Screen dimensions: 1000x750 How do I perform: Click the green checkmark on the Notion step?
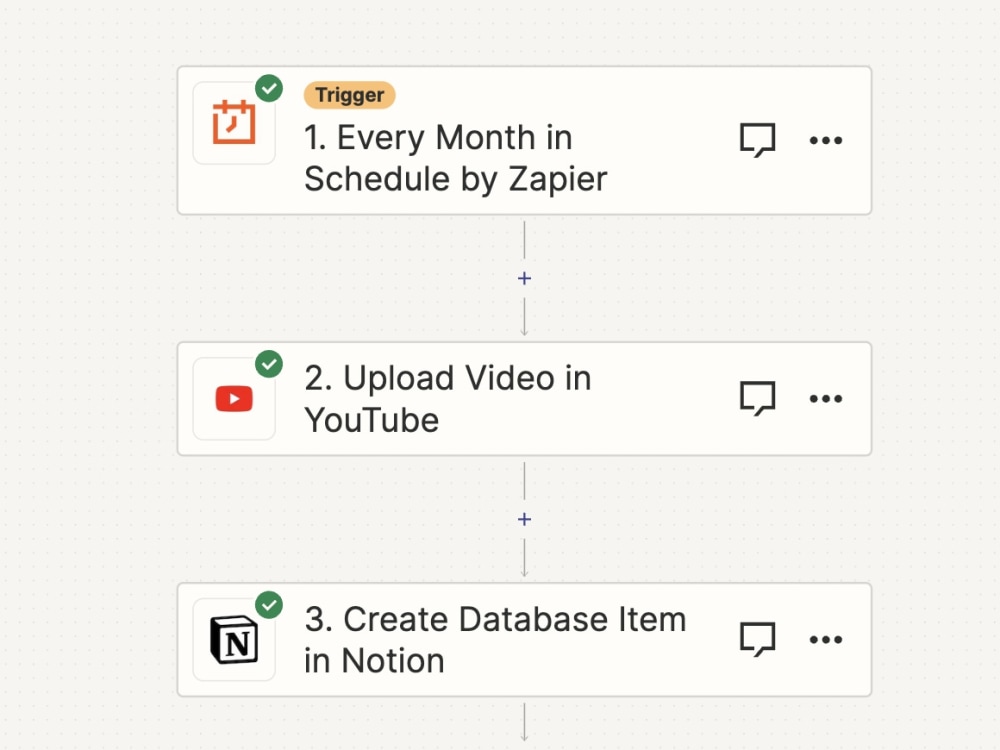pyautogui.click(x=268, y=606)
